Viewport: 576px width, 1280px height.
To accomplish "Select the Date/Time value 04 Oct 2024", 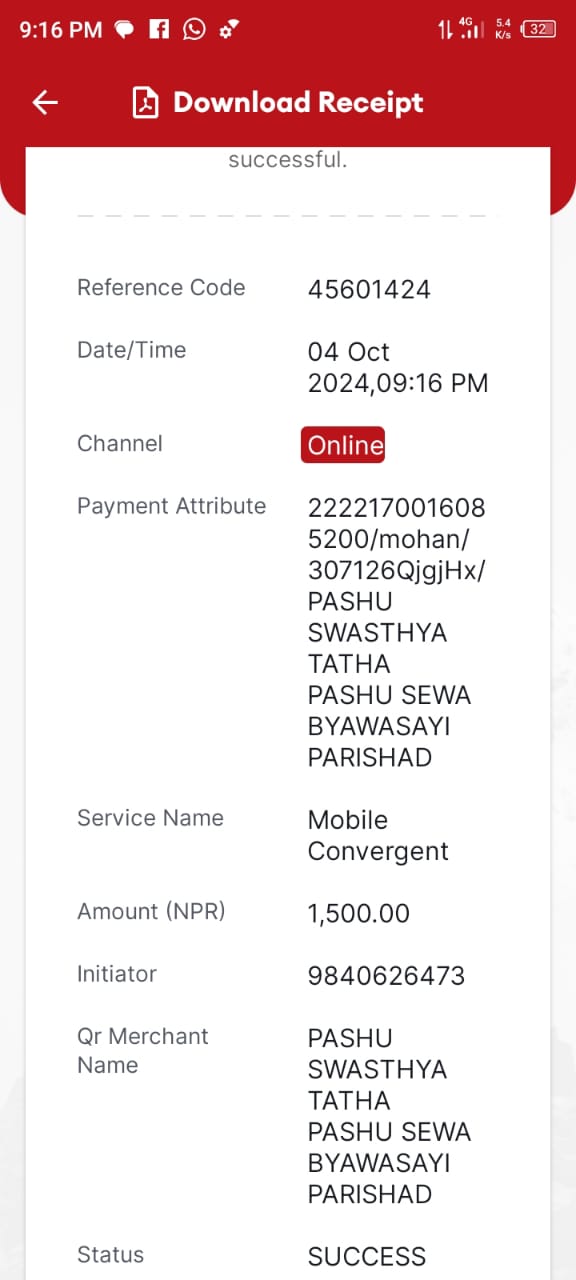I will click(398, 367).
